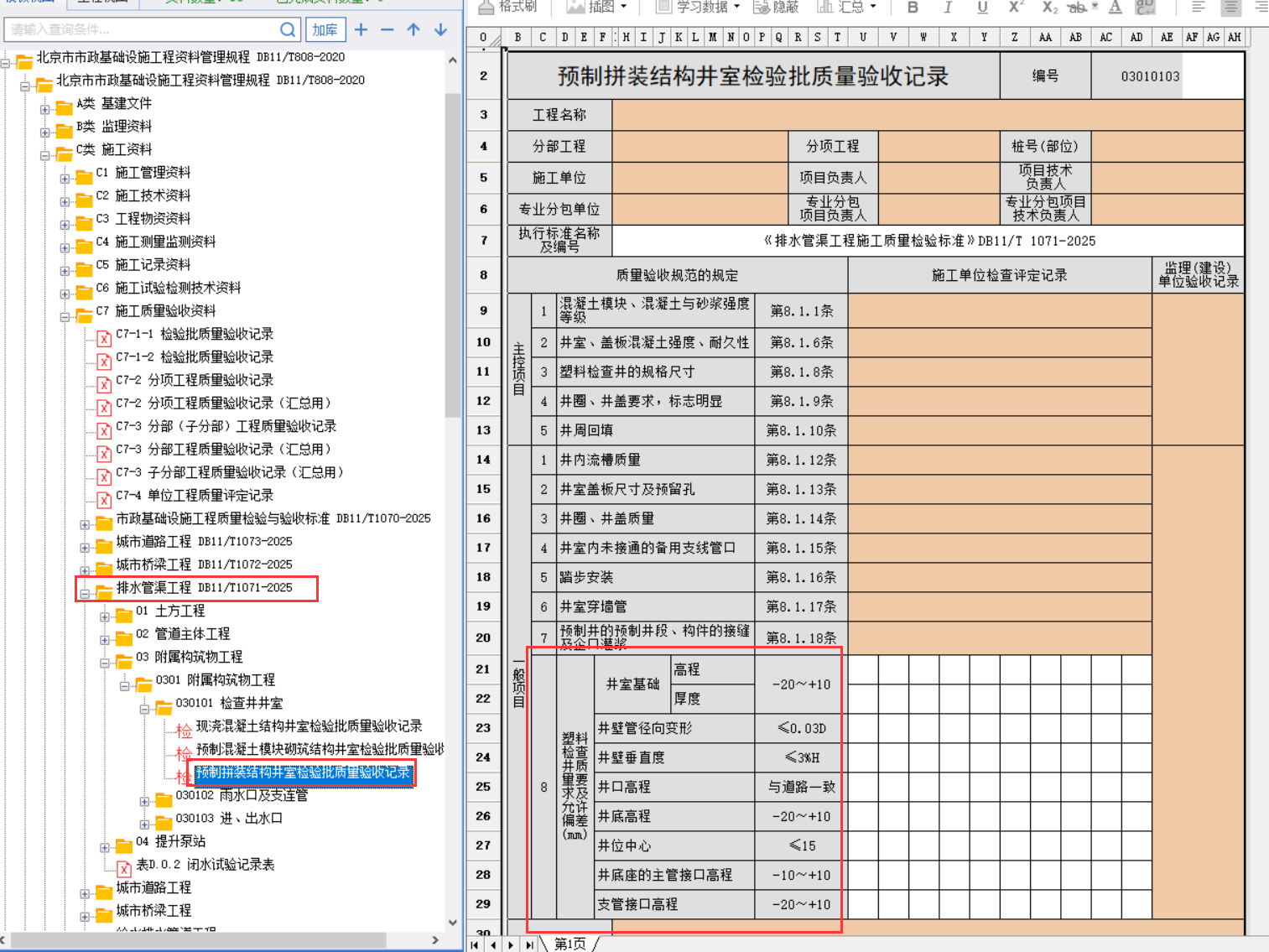Expand 城市道路工程 DB11/T1073-2025 node
The height and width of the screenshot is (952, 1269).
pyautogui.click(x=85, y=548)
